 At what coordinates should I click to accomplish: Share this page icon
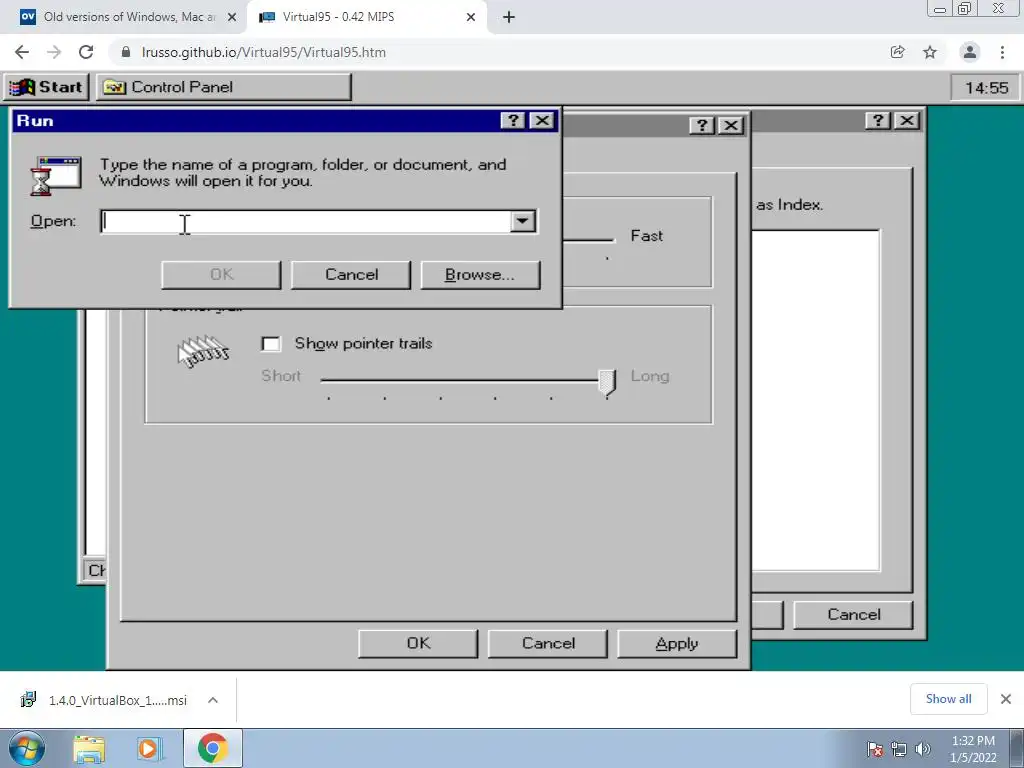click(898, 52)
